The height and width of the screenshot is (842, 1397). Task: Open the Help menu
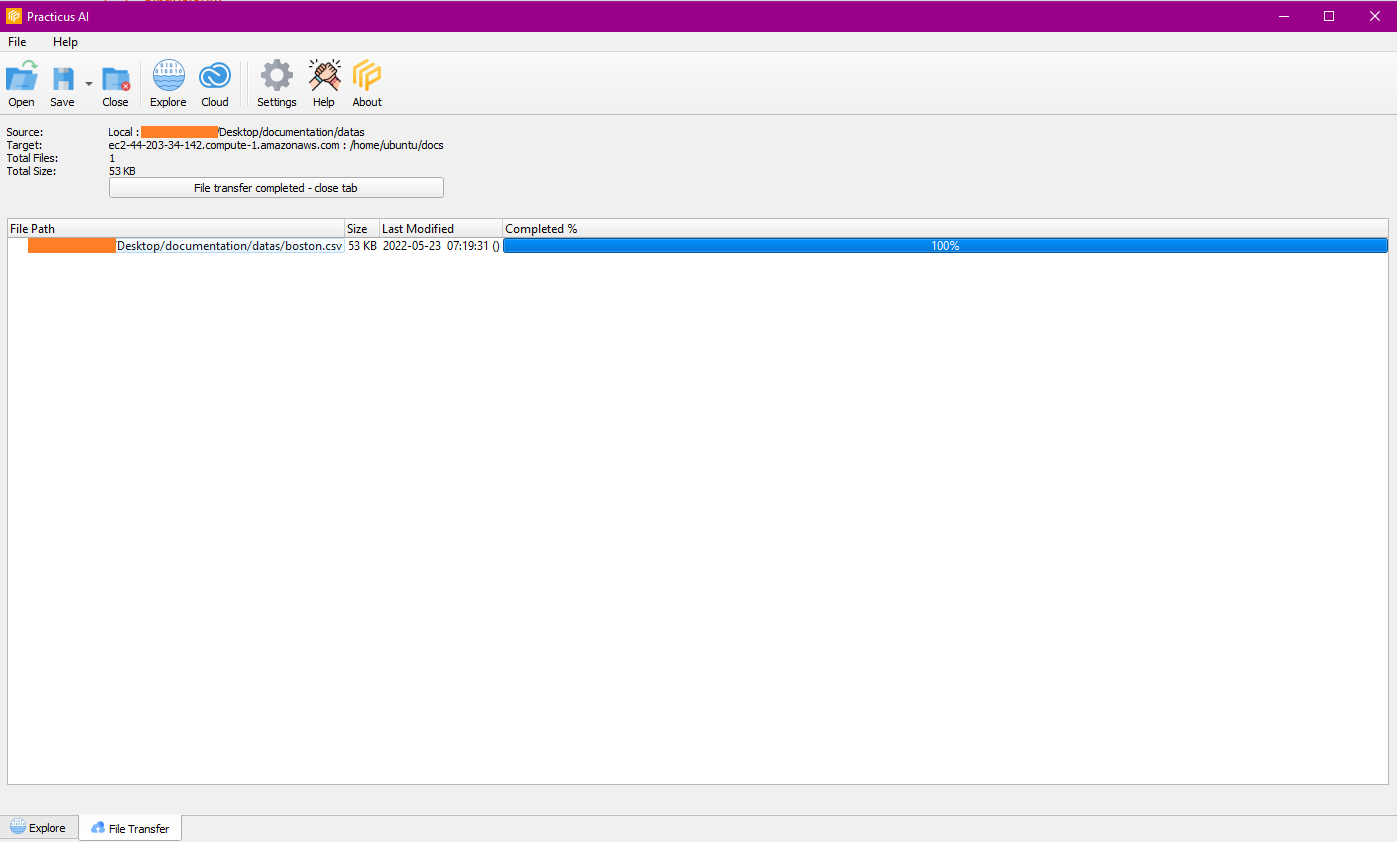(x=65, y=42)
